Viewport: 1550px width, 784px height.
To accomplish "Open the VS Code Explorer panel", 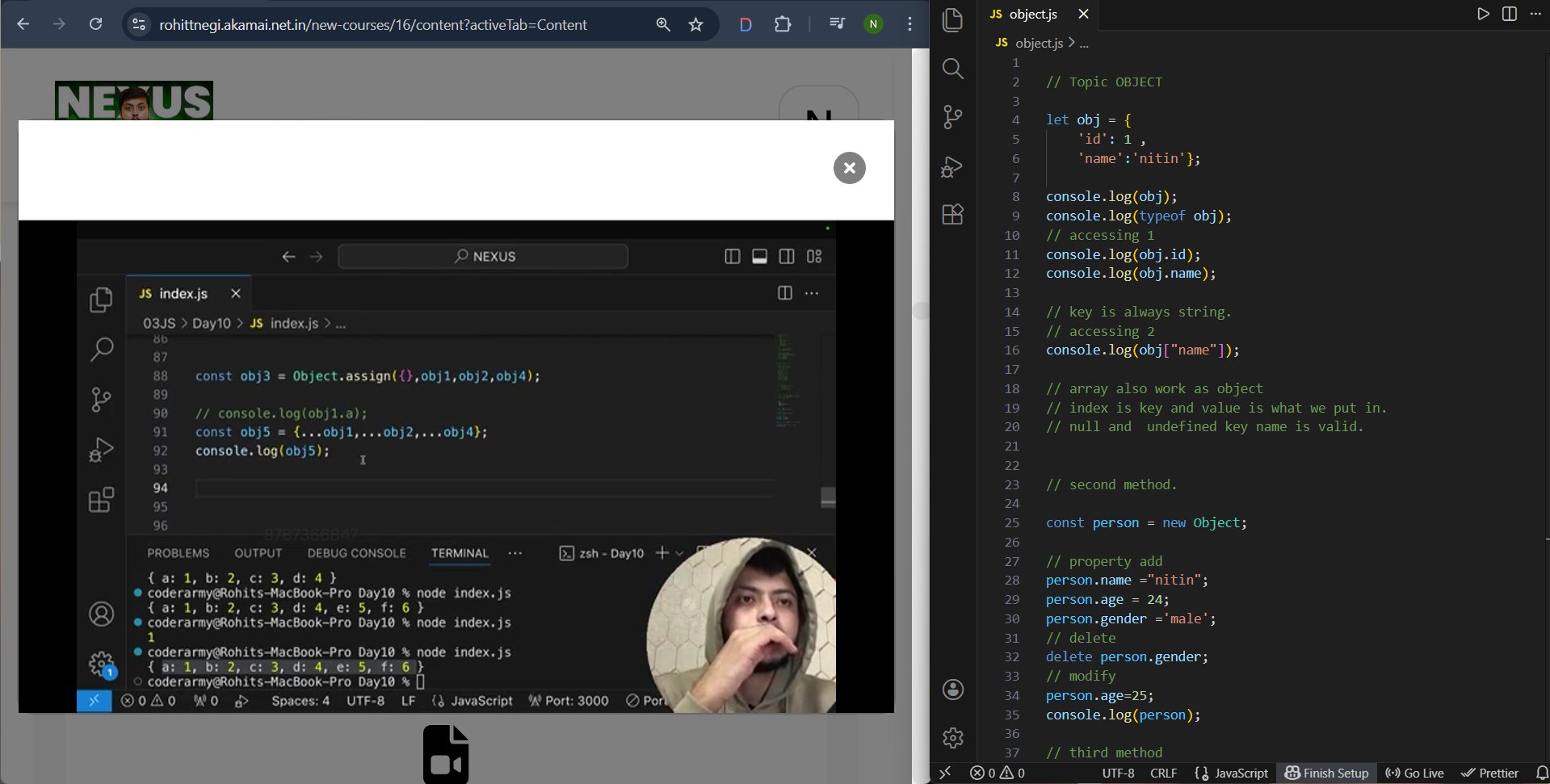I will (x=953, y=20).
